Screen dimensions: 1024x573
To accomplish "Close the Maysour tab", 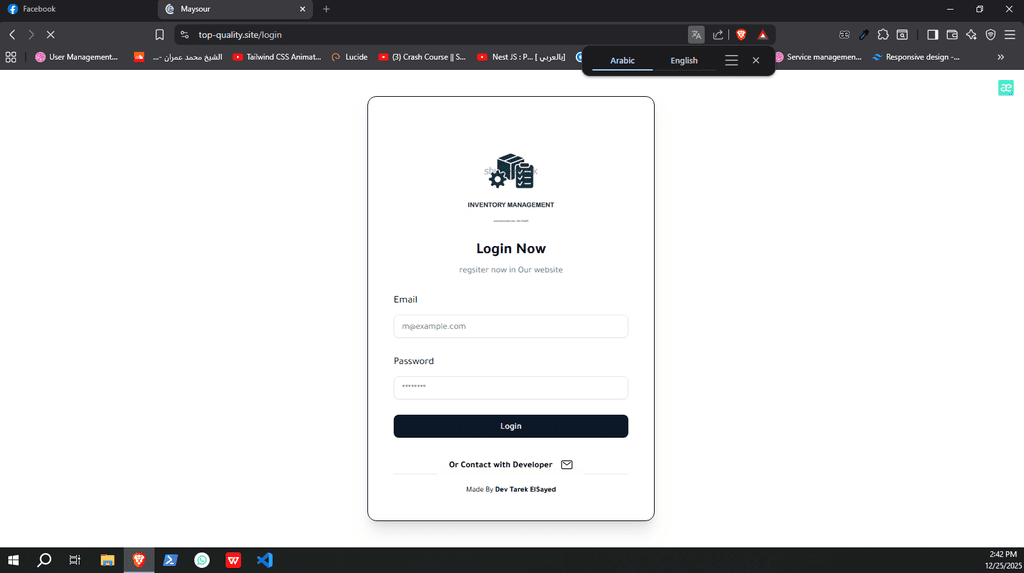I will pos(302,9).
